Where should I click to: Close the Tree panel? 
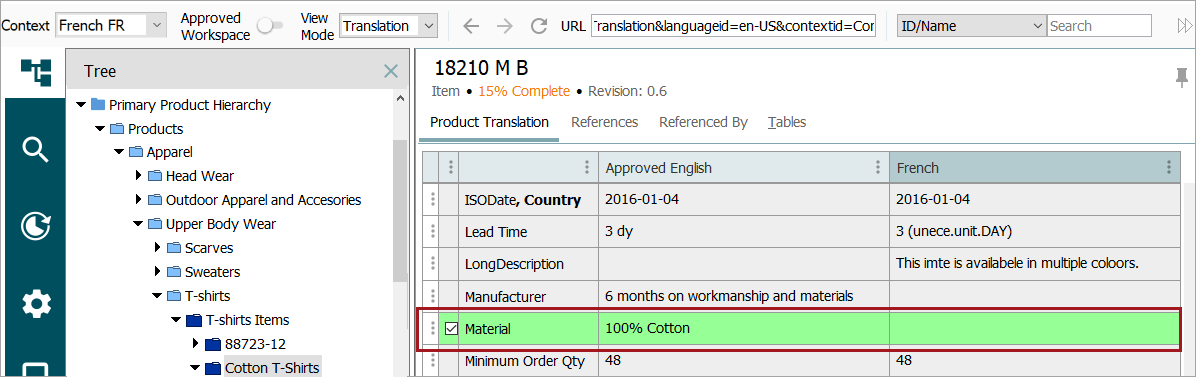(x=391, y=71)
